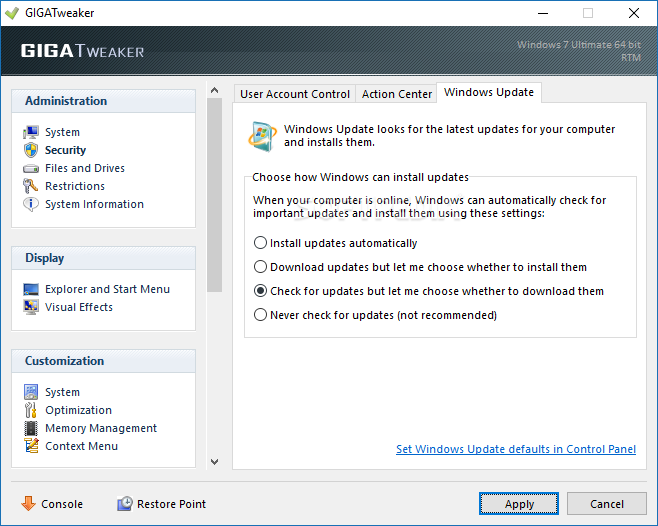Open Set Windows Update defaults in Control Panel

click(x=516, y=449)
